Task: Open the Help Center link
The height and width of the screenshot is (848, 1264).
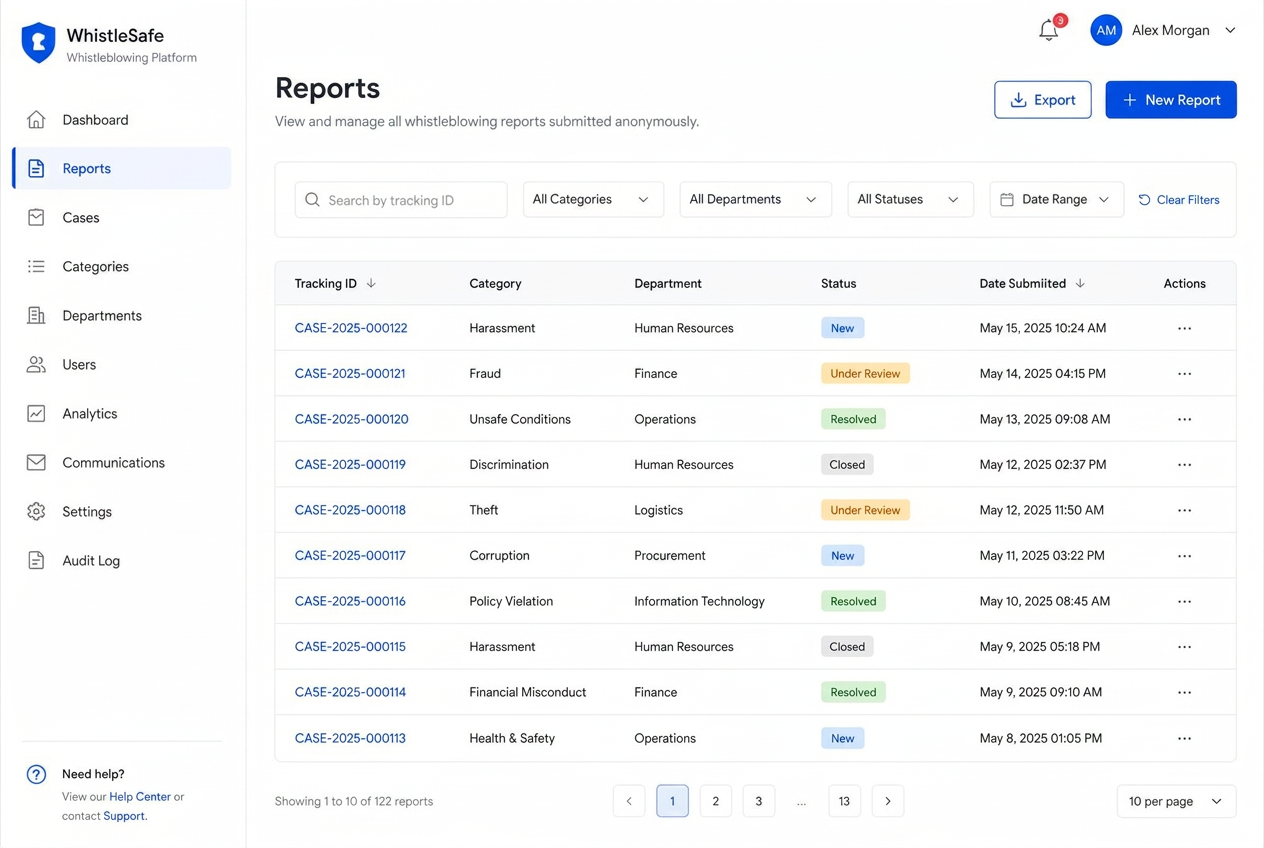Action: pyautogui.click(x=140, y=797)
